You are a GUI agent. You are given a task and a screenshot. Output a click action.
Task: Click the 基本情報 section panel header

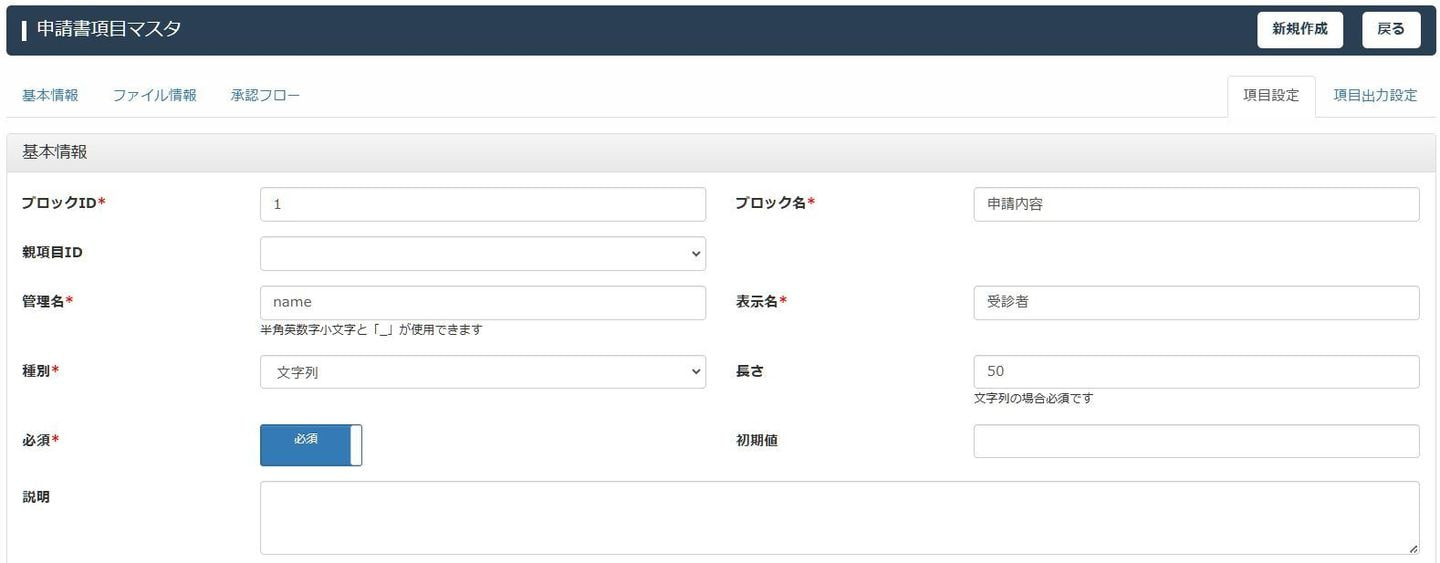(x=720, y=153)
